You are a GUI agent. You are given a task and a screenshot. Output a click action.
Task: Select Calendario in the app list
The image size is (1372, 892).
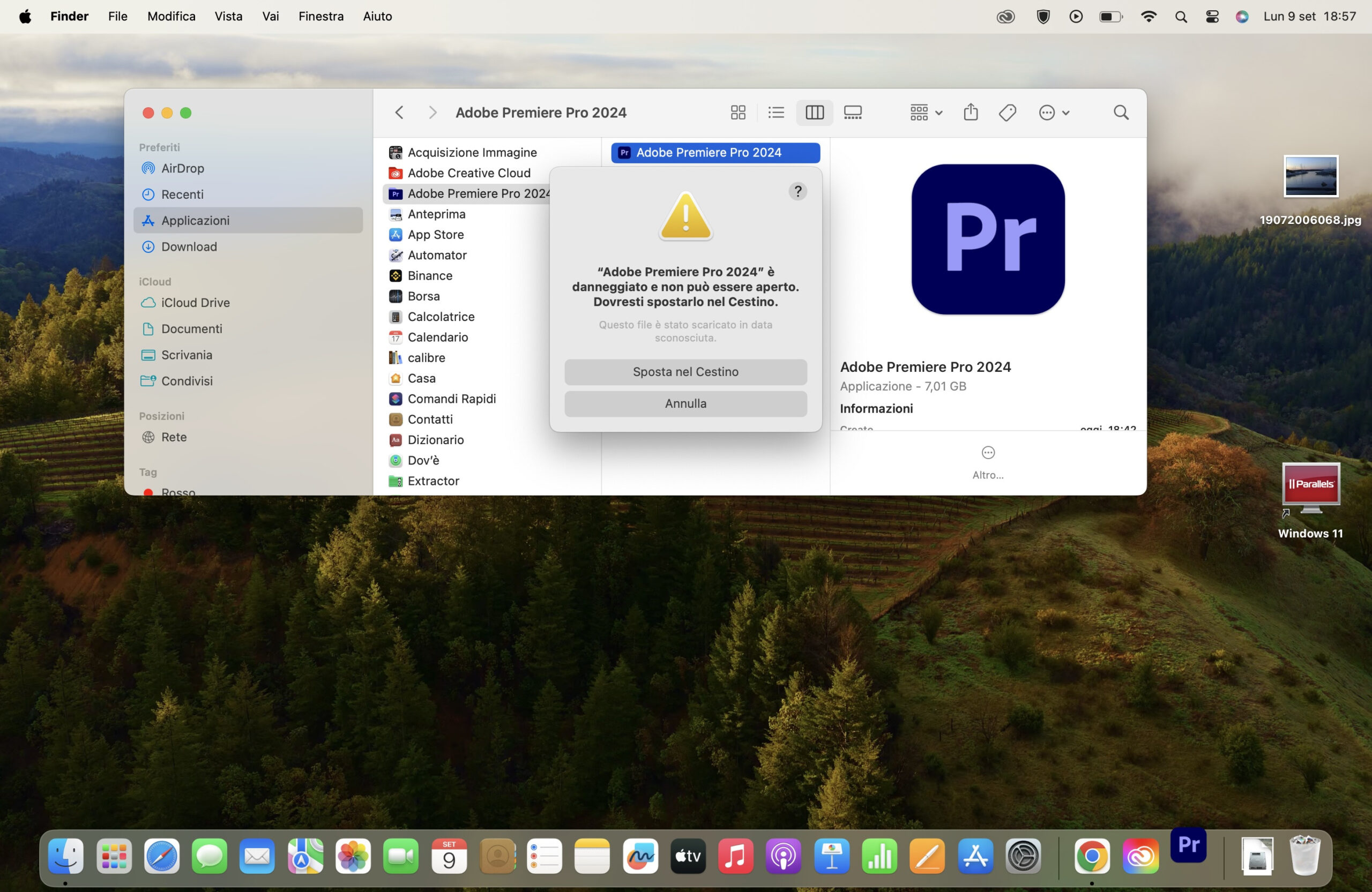[467, 337]
